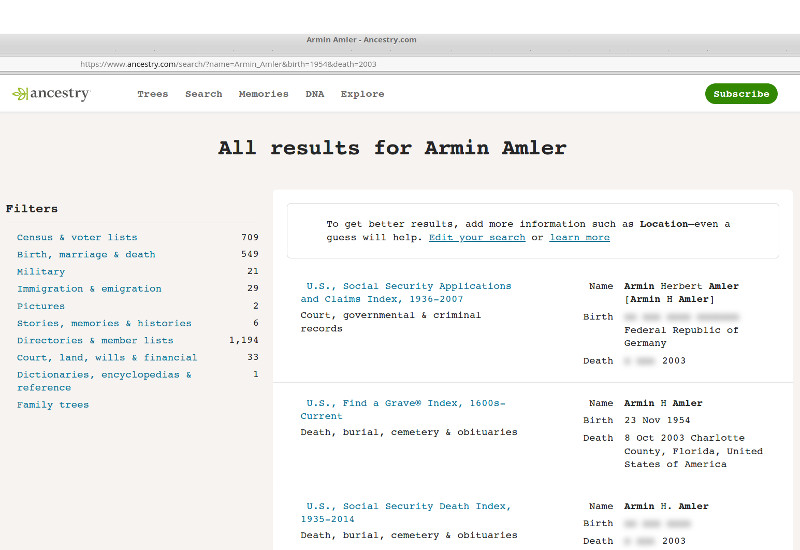Filter by Military records
Viewport: 800px width, 550px height.
click(x=41, y=271)
